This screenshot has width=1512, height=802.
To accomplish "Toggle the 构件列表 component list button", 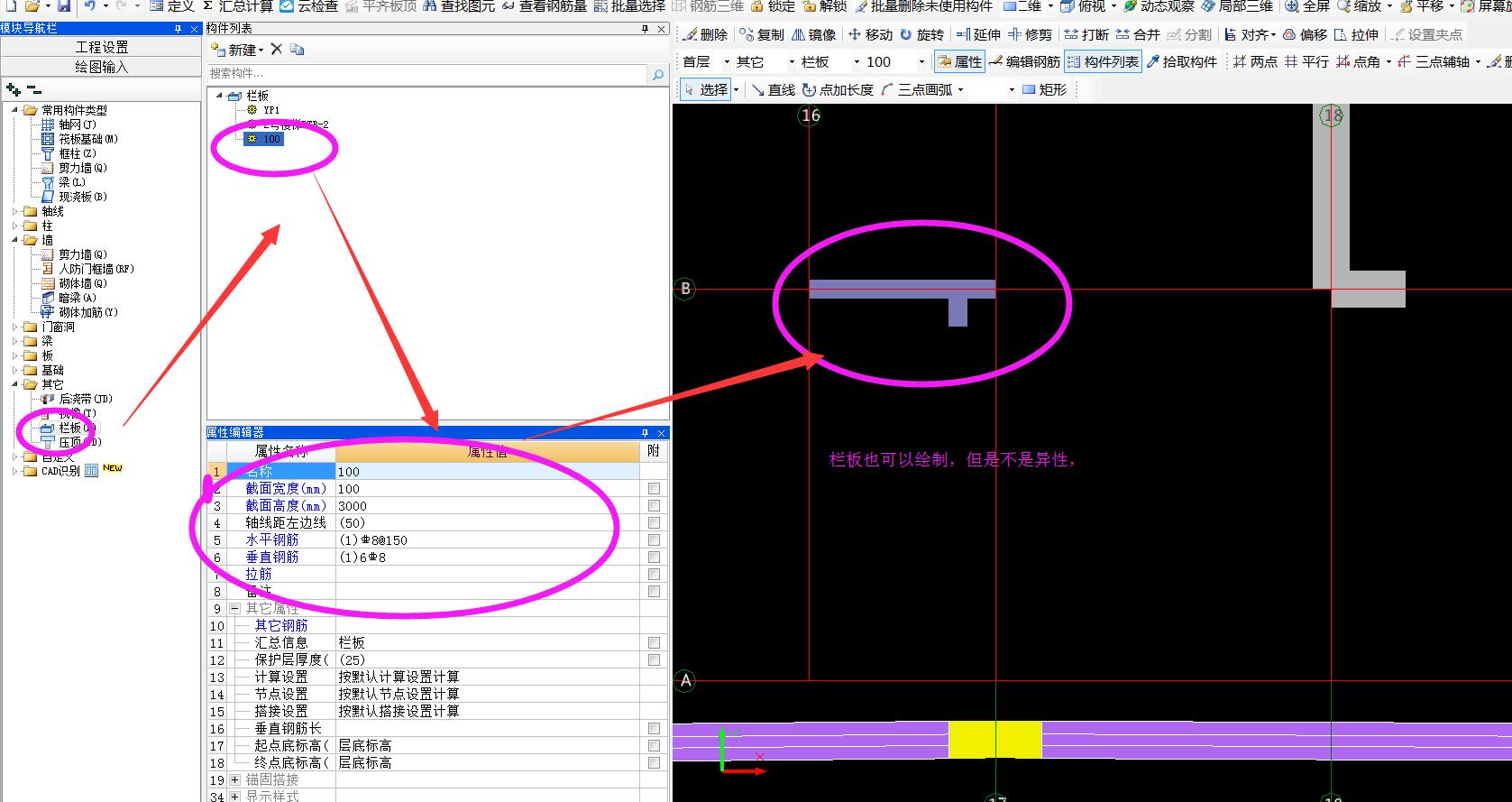I will (x=1103, y=61).
